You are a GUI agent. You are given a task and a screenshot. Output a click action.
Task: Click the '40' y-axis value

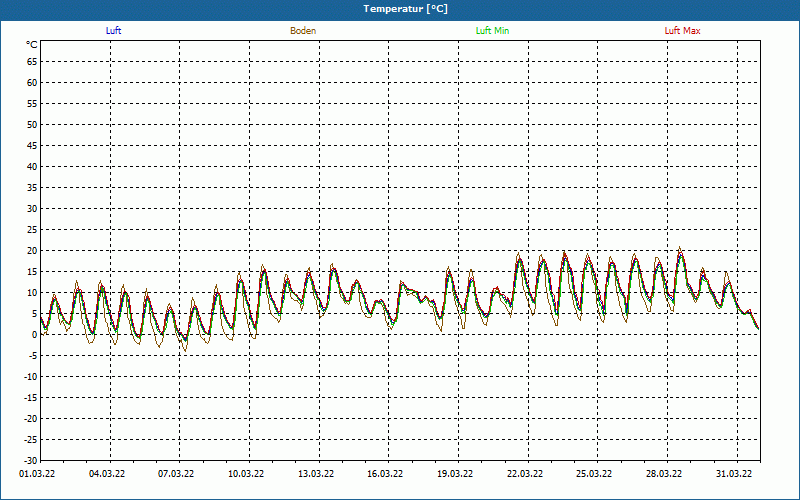[x=32, y=167]
